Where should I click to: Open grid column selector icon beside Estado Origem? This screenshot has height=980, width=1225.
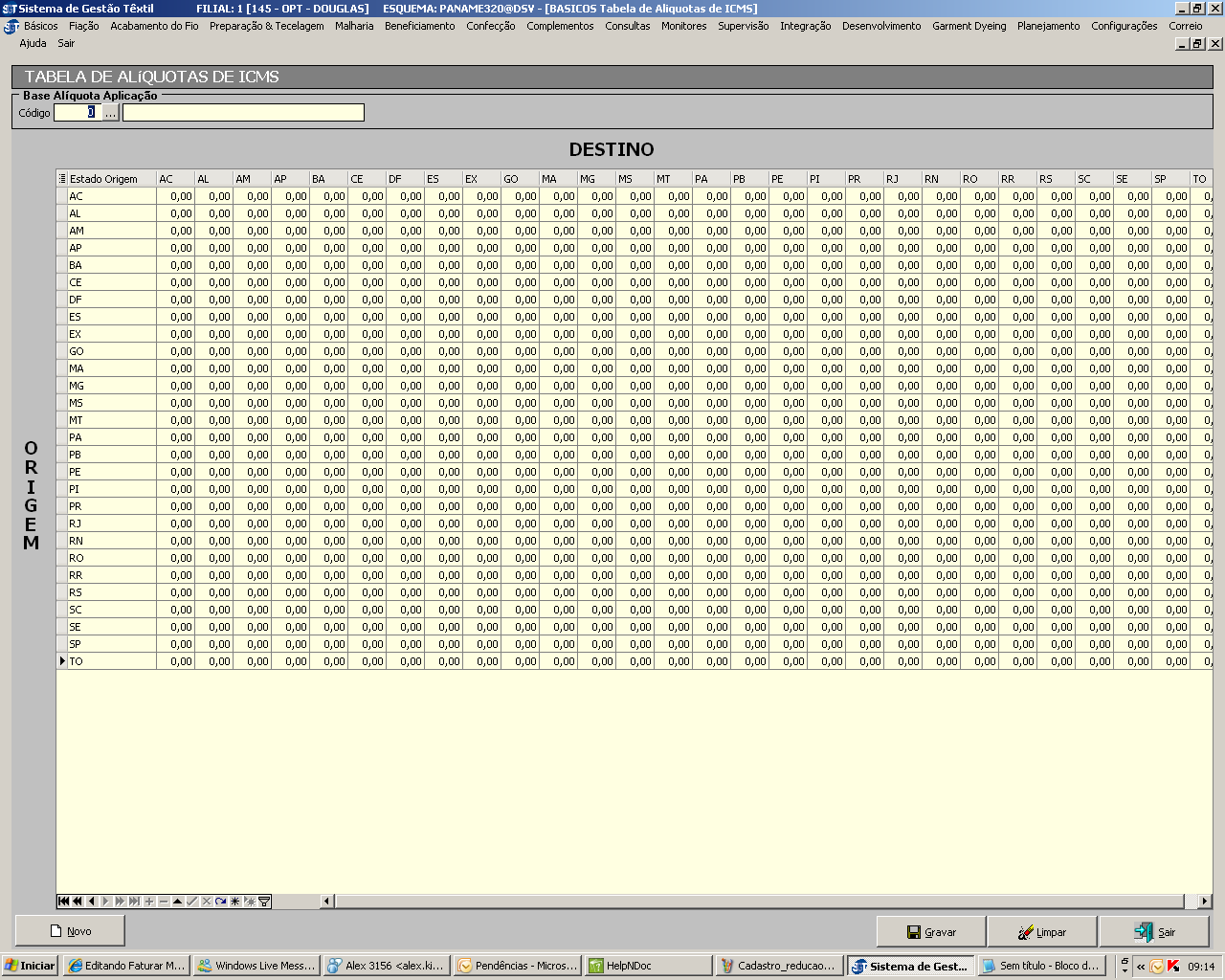pos(62,179)
